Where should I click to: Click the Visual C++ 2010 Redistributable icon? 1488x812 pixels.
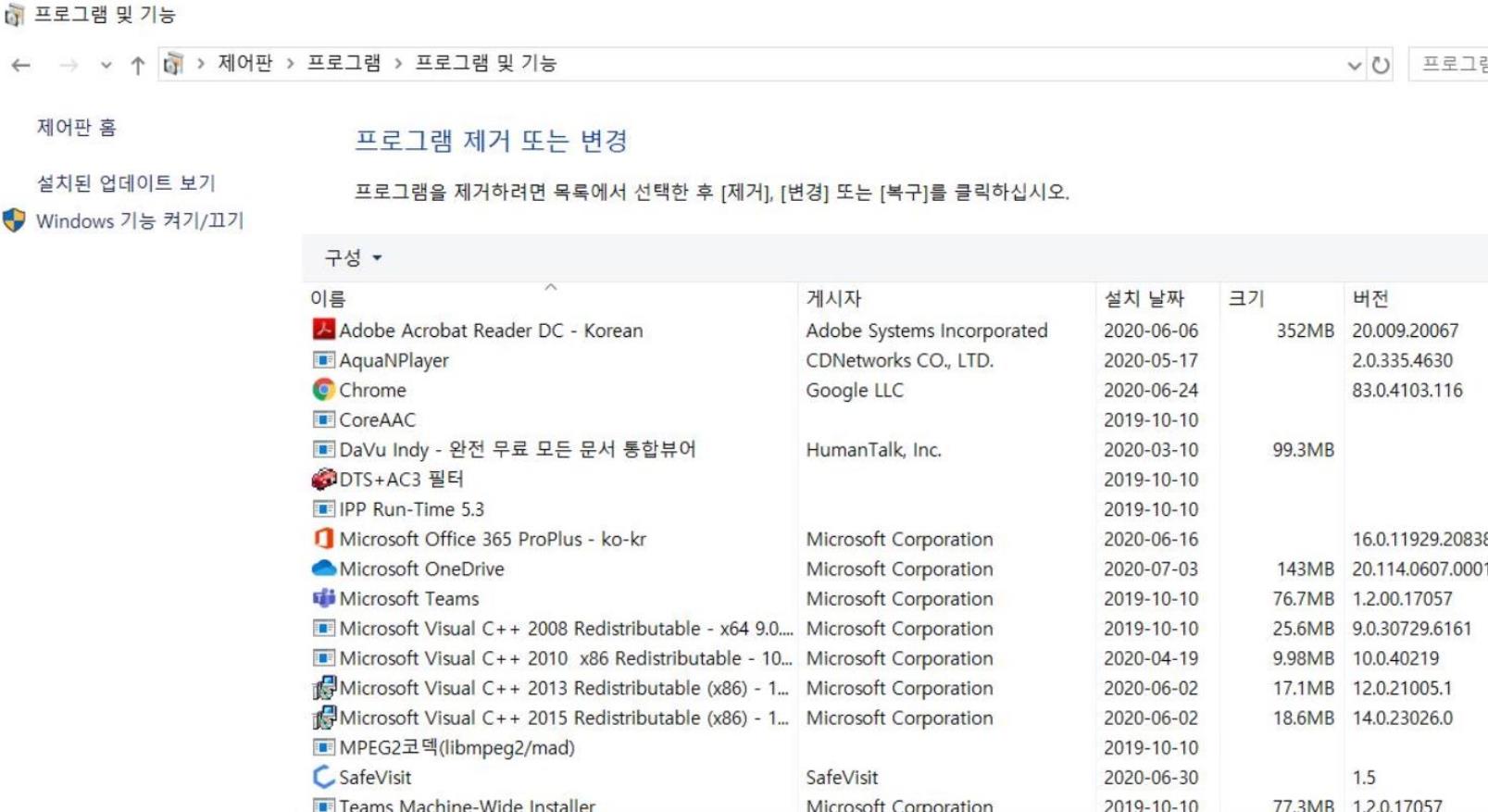tap(323, 658)
